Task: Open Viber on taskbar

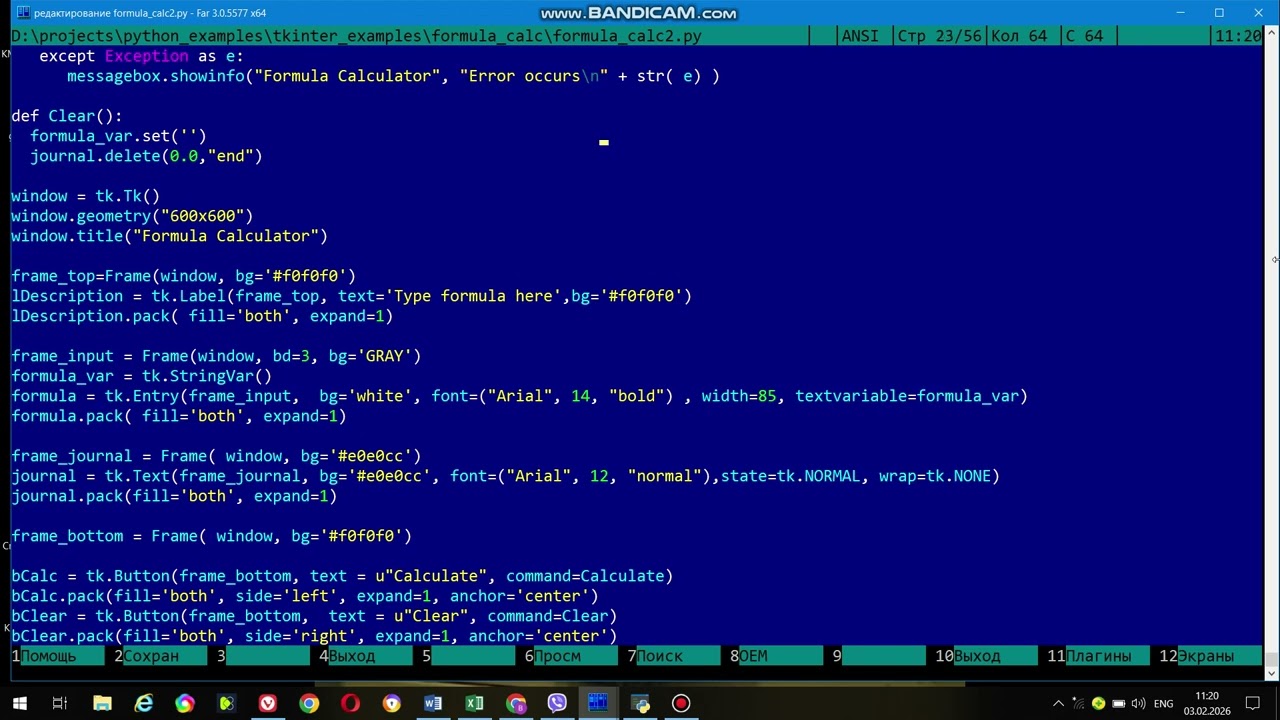Action: pyautogui.click(x=557, y=703)
